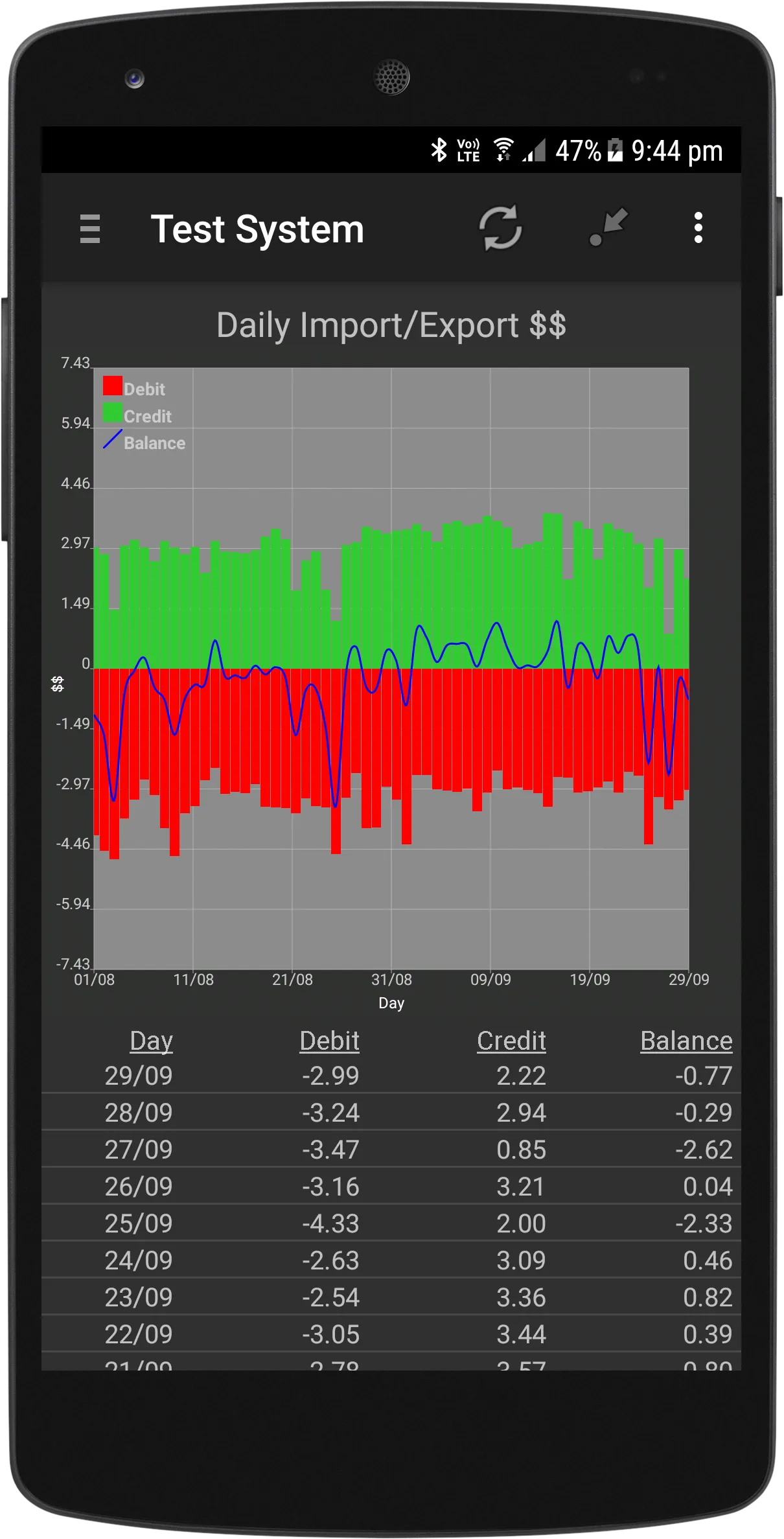This screenshot has height=1539, width=784.
Task: Tap the Test System title
Action: (258, 229)
